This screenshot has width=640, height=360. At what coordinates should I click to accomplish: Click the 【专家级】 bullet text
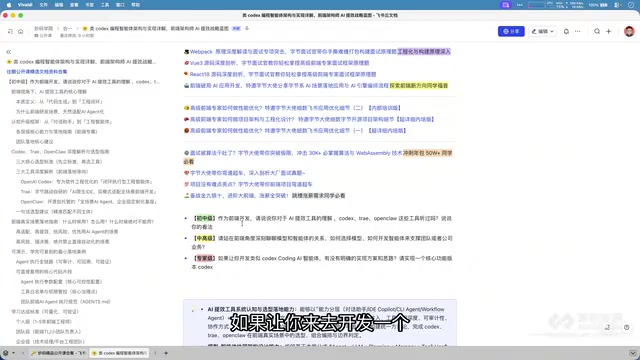322,262
